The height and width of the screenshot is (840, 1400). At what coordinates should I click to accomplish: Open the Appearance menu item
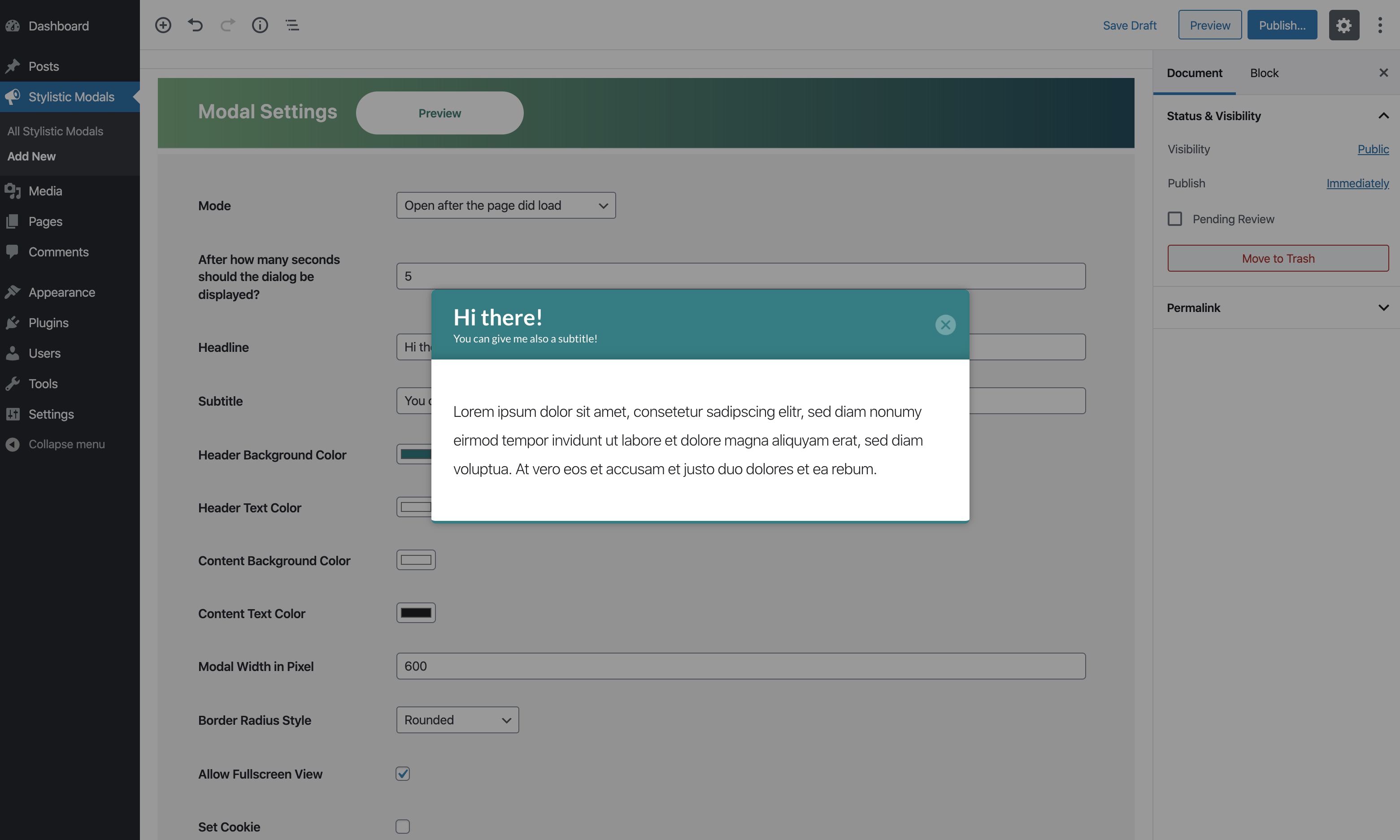point(70,292)
